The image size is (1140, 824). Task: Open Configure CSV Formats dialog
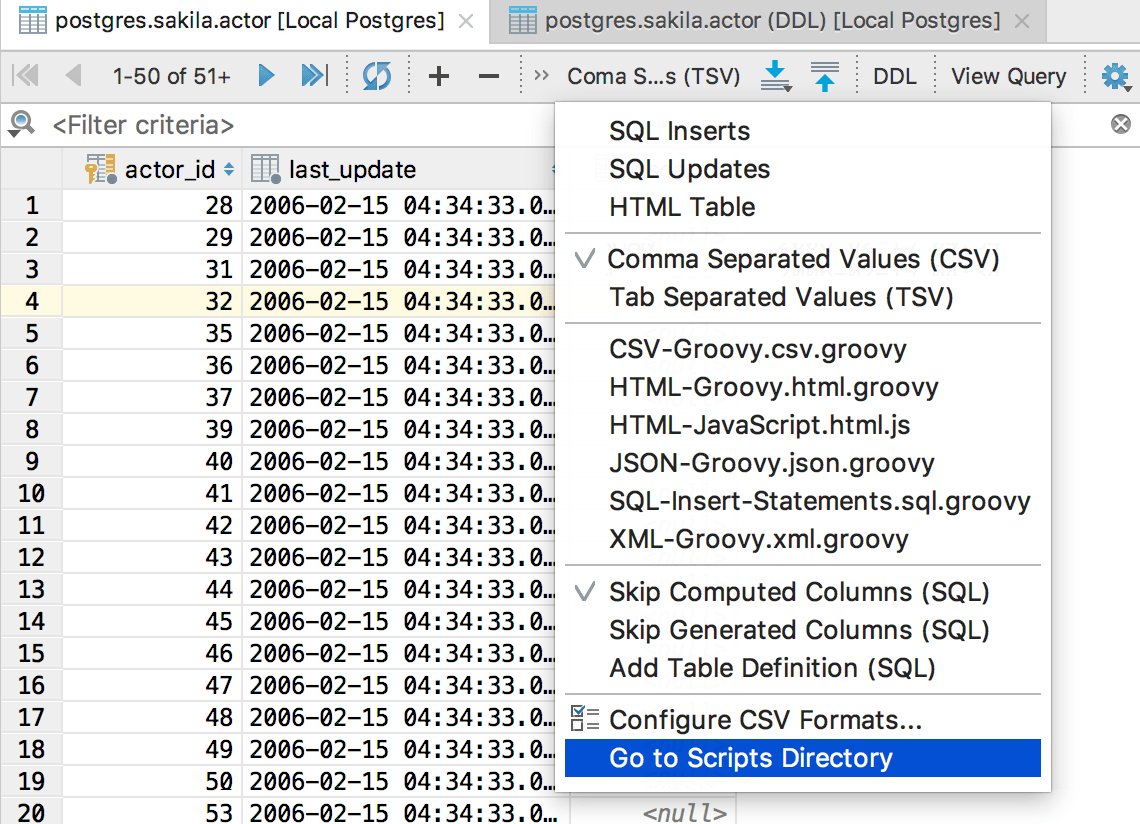[x=803, y=720]
